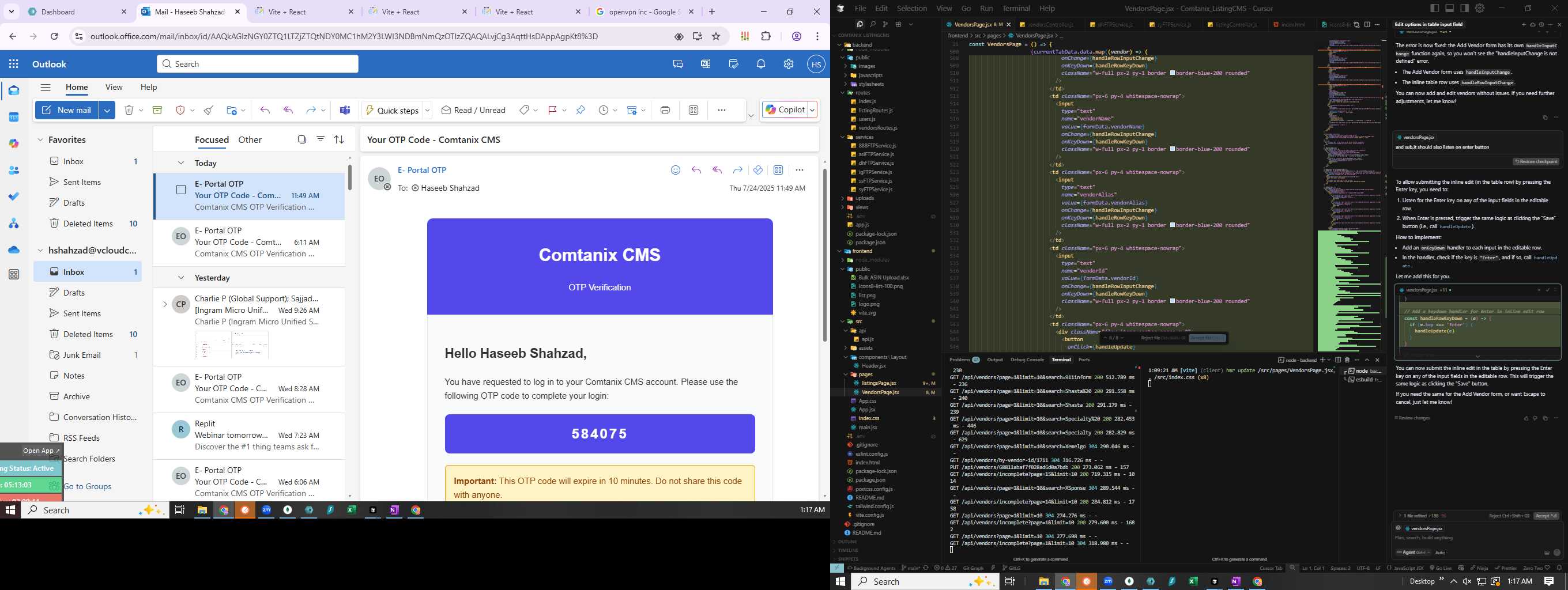
Task: Click the Sweep broom icon in Outlook ribbon
Action: [x=208, y=110]
